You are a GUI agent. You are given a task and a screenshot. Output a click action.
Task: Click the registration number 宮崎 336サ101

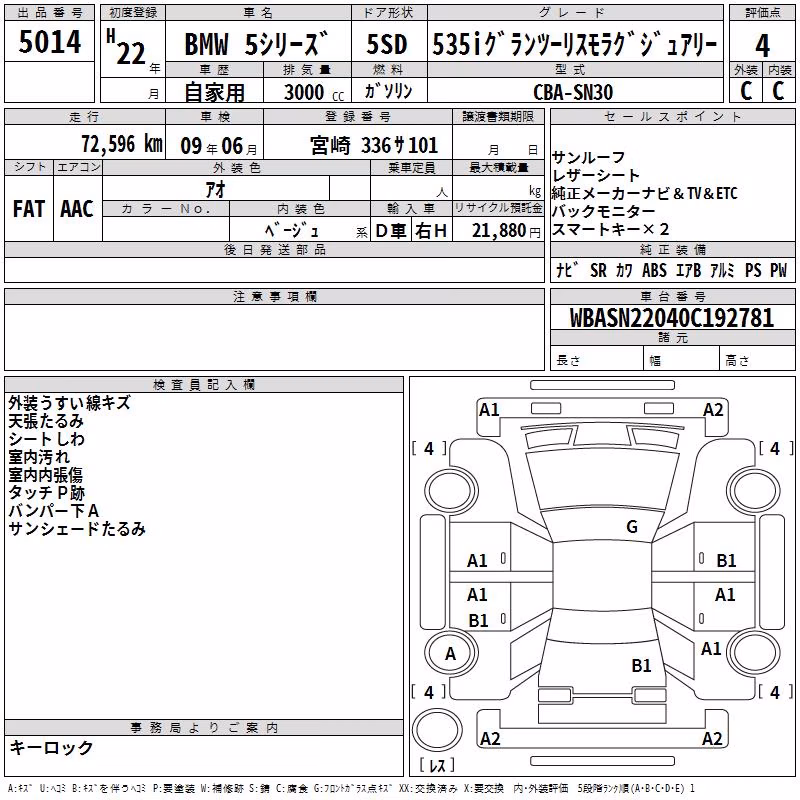click(374, 145)
